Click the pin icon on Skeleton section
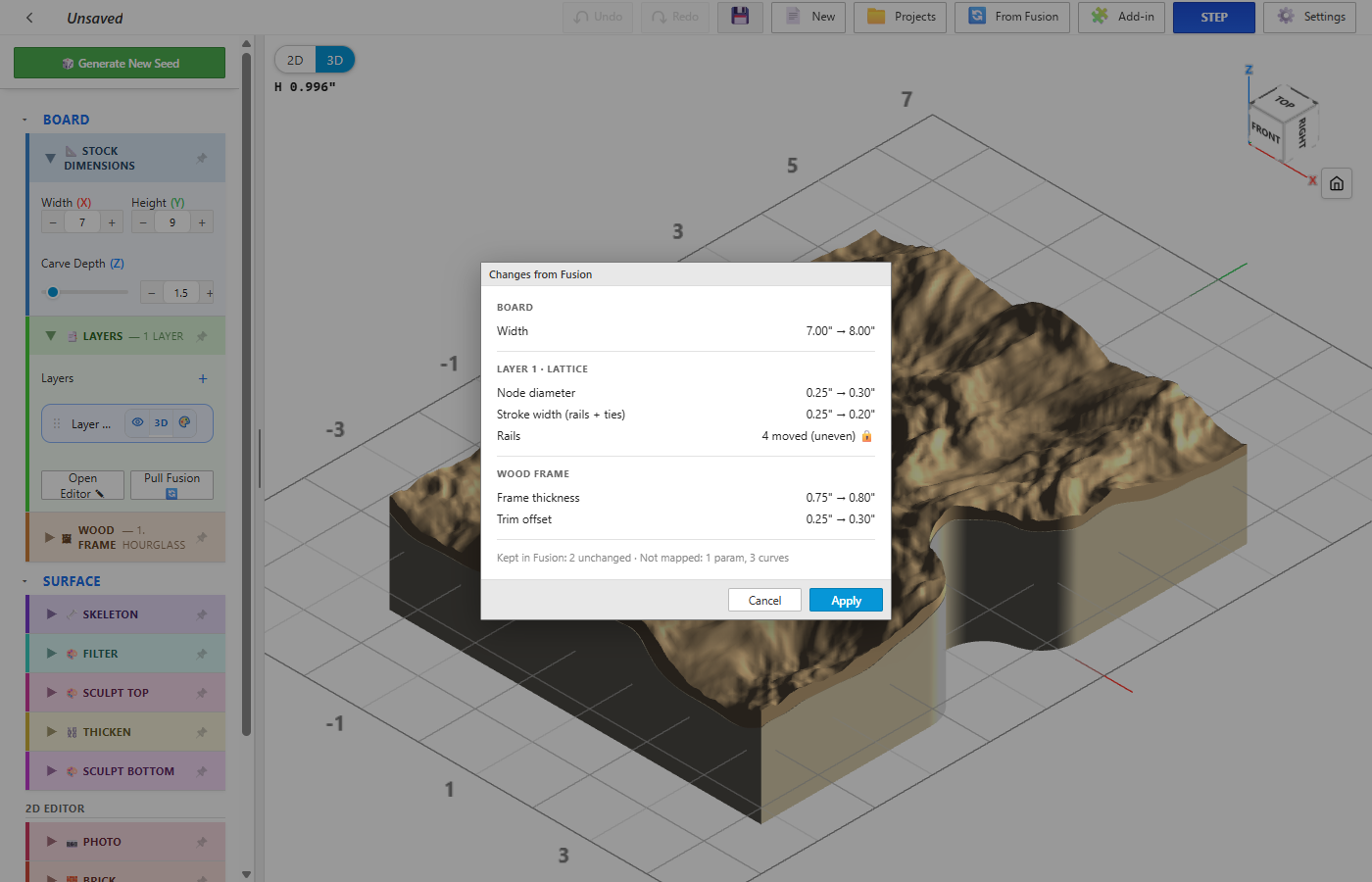 coord(202,614)
